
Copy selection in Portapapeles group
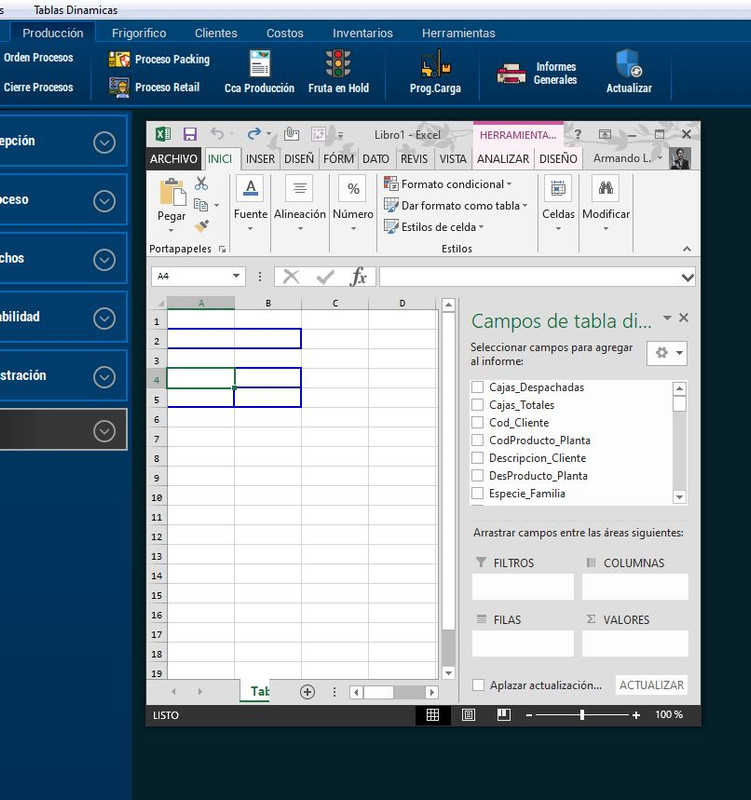[x=201, y=205]
